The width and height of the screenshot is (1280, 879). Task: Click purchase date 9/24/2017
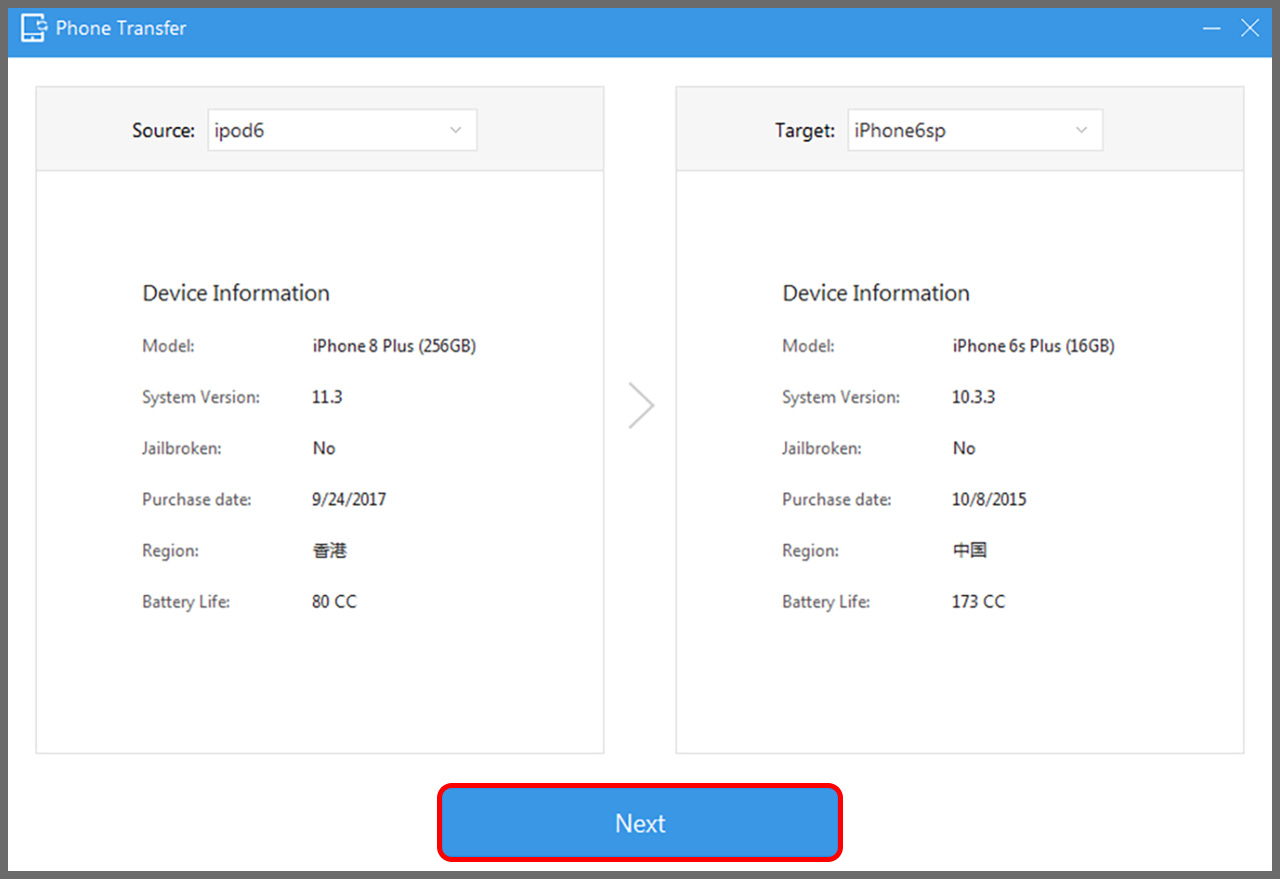coord(349,499)
